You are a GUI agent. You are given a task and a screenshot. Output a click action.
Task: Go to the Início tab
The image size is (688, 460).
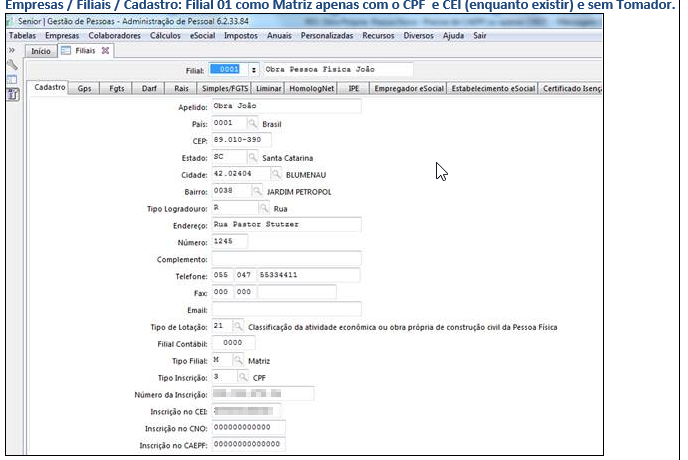coord(41,50)
